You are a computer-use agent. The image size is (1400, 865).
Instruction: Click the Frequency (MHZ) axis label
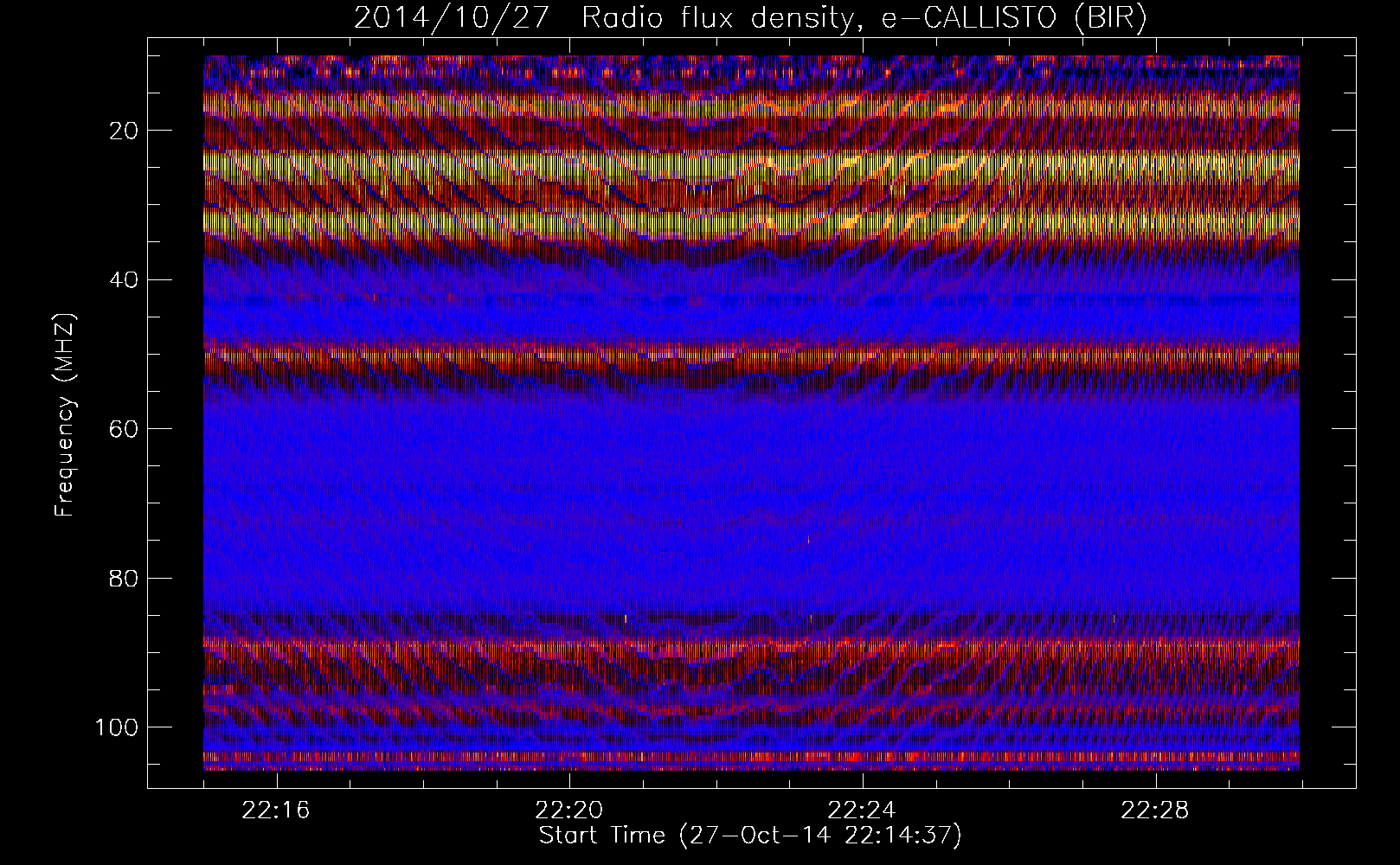point(65,414)
